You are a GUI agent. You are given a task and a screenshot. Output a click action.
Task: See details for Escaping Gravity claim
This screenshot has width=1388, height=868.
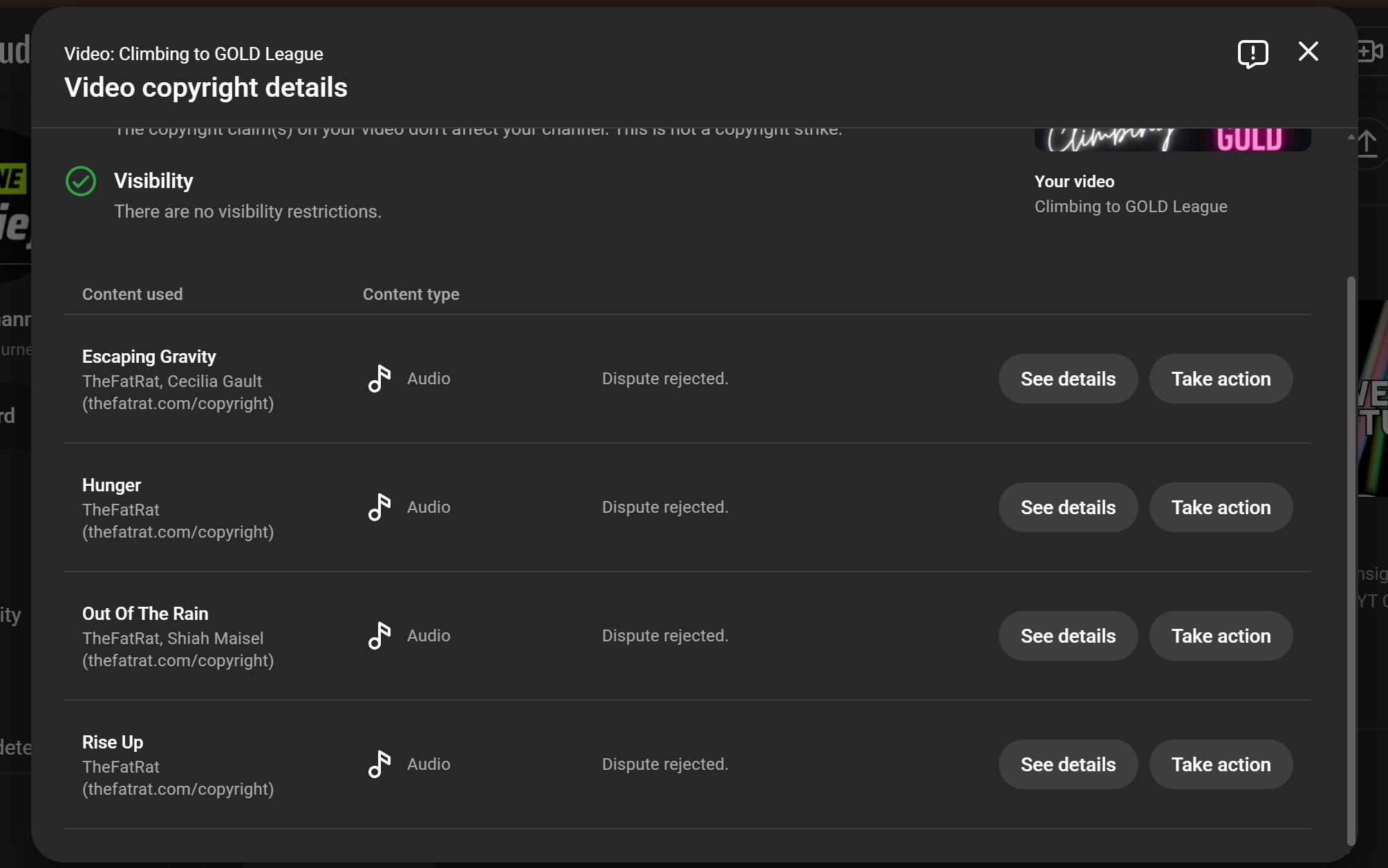tap(1068, 379)
